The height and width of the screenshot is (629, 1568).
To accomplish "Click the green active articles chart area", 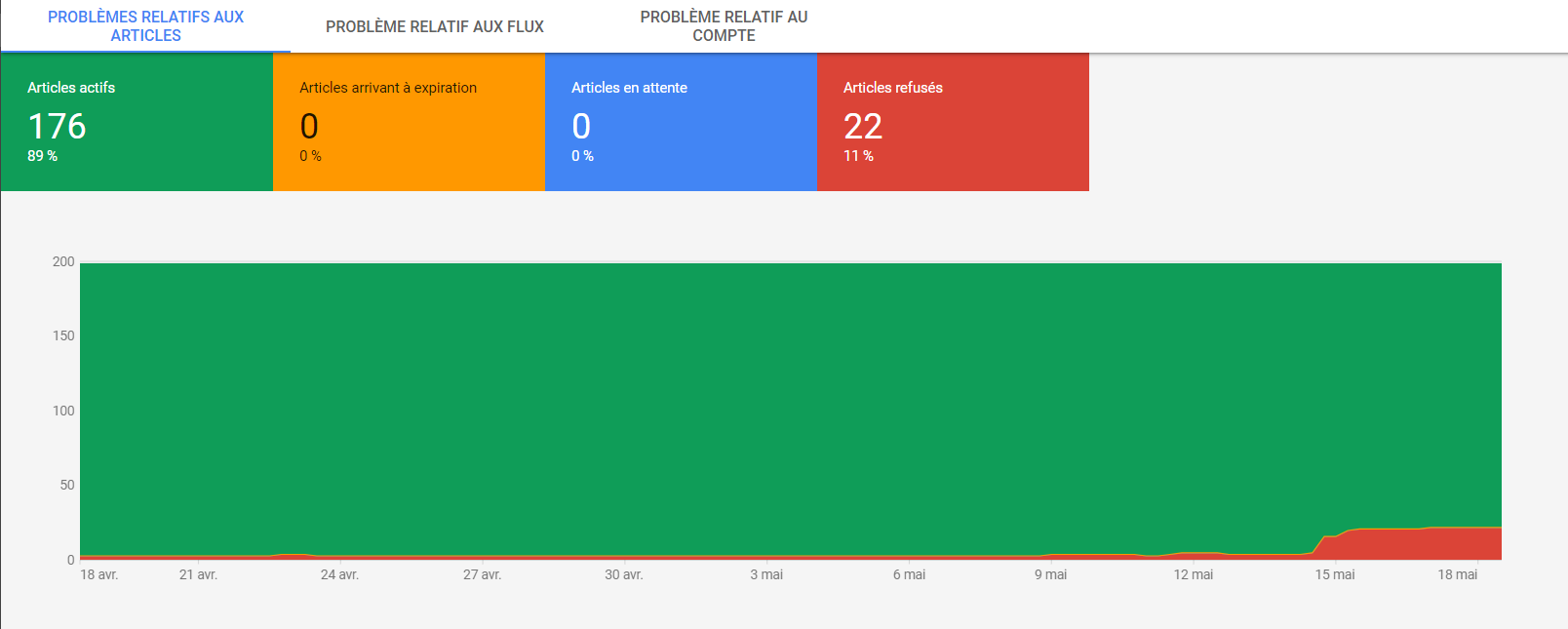I will [791, 409].
